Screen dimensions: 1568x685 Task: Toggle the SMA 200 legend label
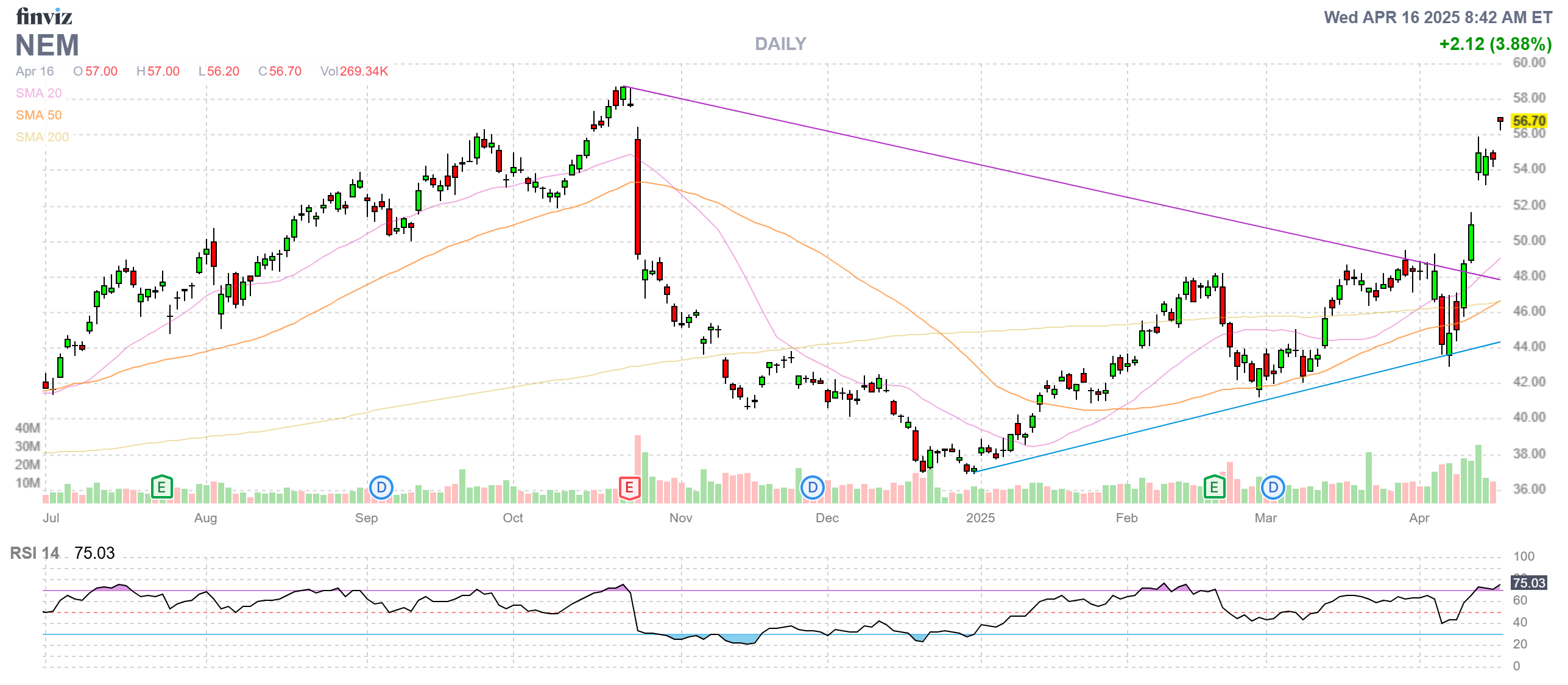tap(42, 137)
